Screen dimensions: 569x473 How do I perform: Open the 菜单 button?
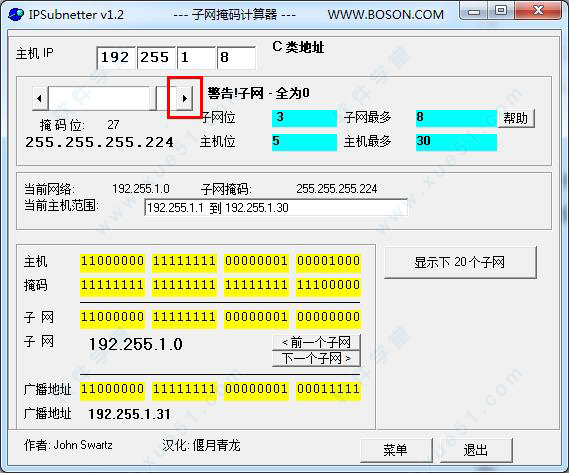pyautogui.click(x=396, y=450)
